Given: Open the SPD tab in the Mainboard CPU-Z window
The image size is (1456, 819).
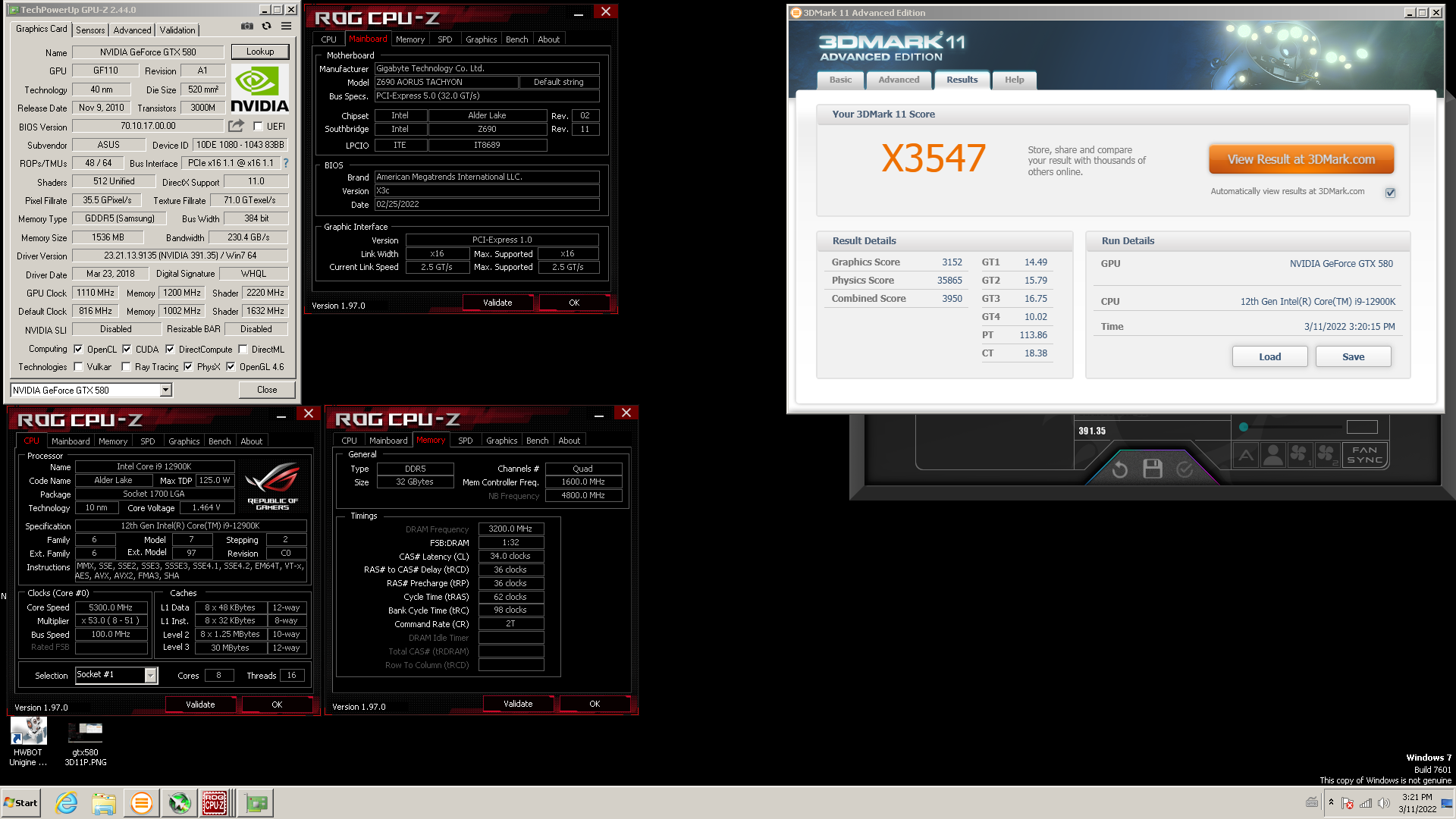Looking at the screenshot, I should 445,39.
